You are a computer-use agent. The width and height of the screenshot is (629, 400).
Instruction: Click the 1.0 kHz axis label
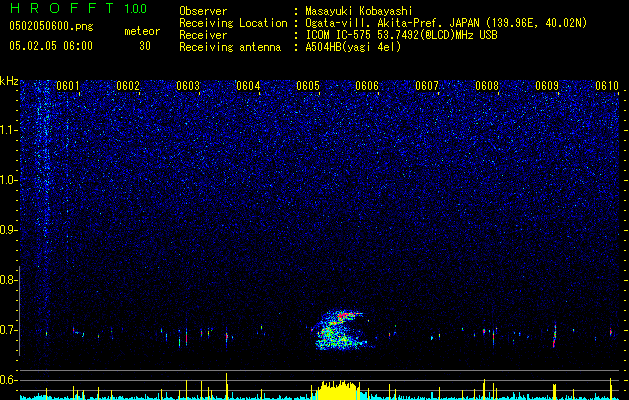(6, 180)
